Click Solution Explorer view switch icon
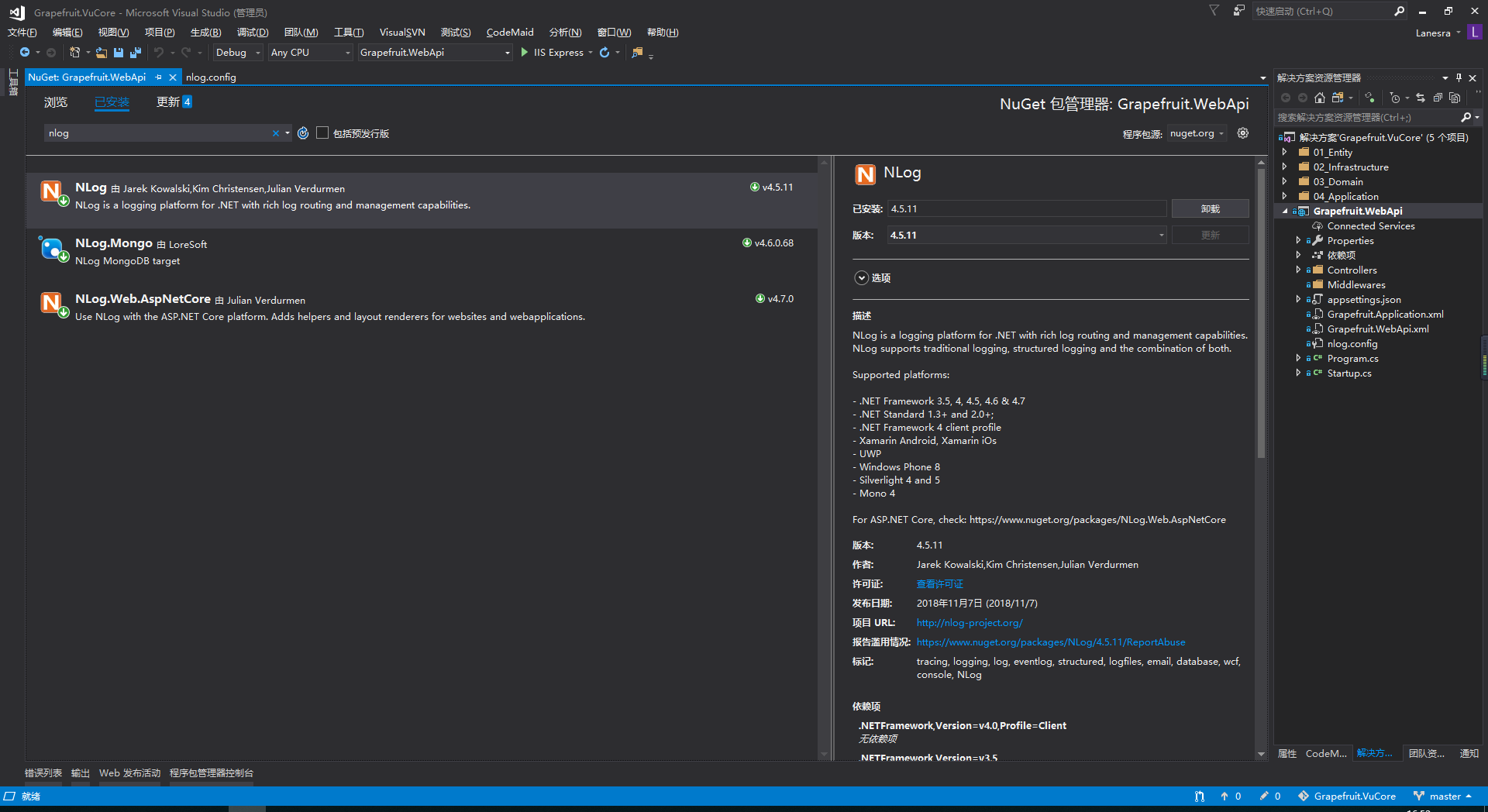 click(x=1338, y=98)
